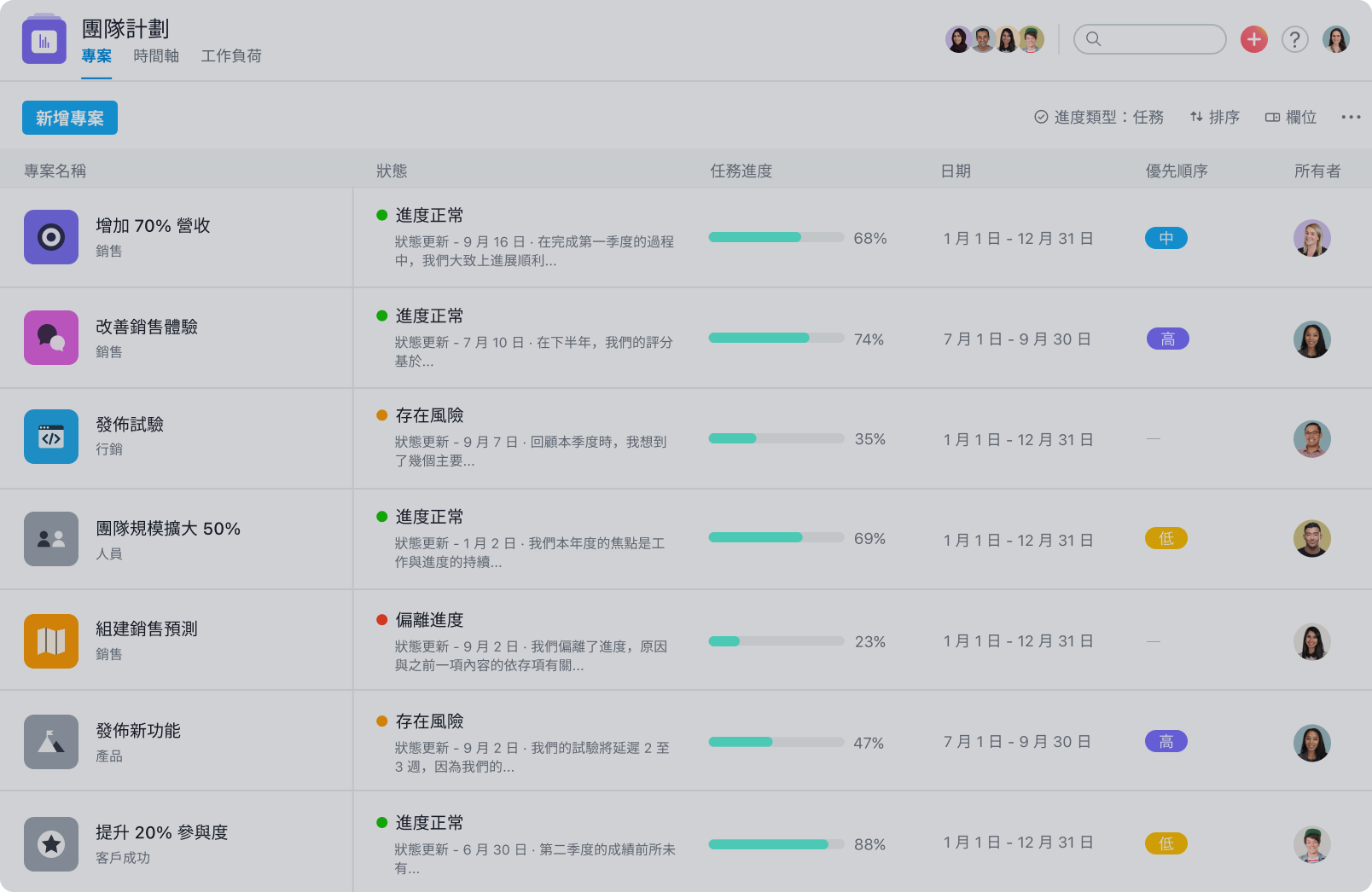The image size is (1372, 892).
Task: Click the red plus add icon
Action: 1253,39
